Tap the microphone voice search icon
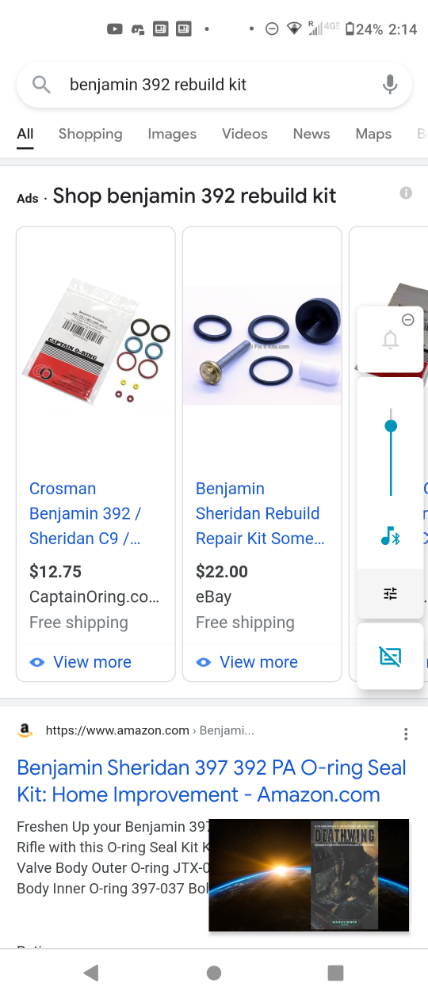428x998 pixels. coord(390,84)
